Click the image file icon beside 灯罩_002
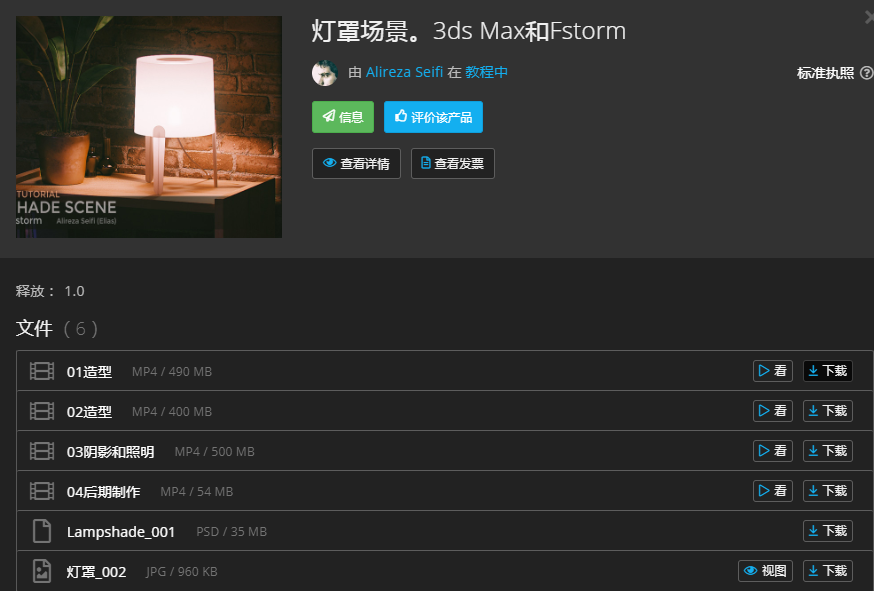This screenshot has width=874, height=591. pos(42,571)
